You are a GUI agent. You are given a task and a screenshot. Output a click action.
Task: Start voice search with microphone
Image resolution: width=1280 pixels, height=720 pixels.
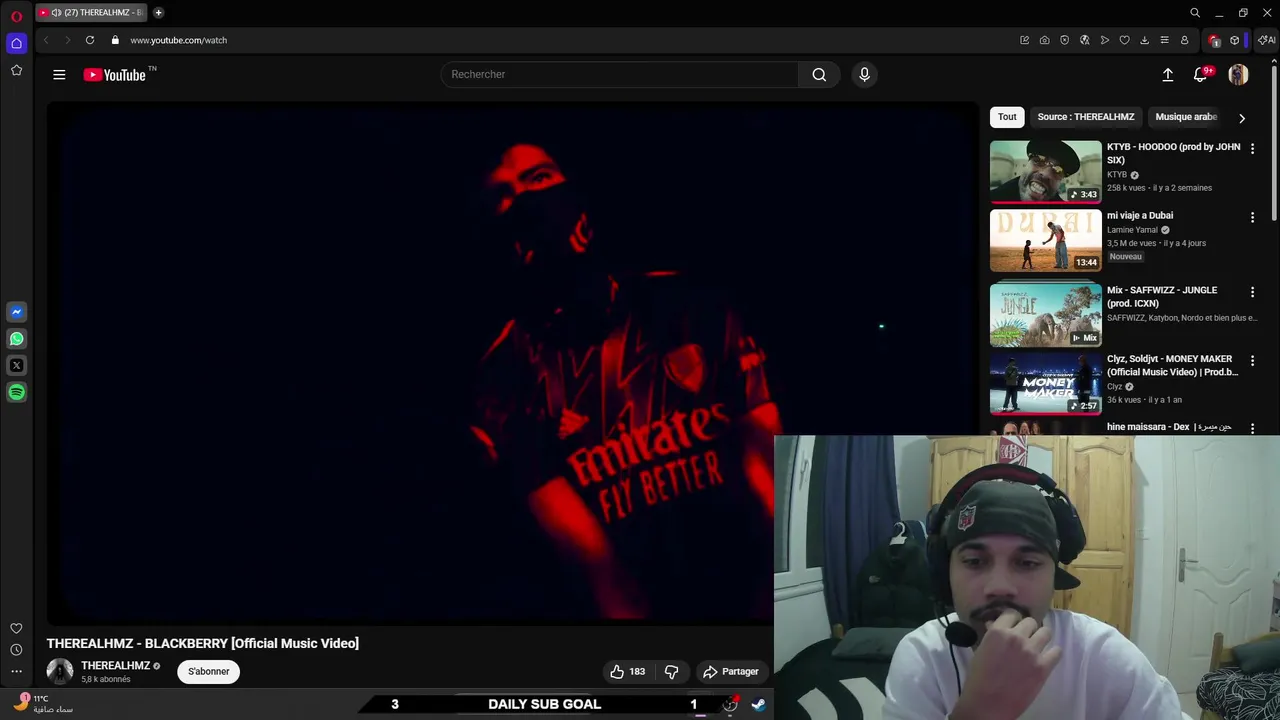click(865, 74)
